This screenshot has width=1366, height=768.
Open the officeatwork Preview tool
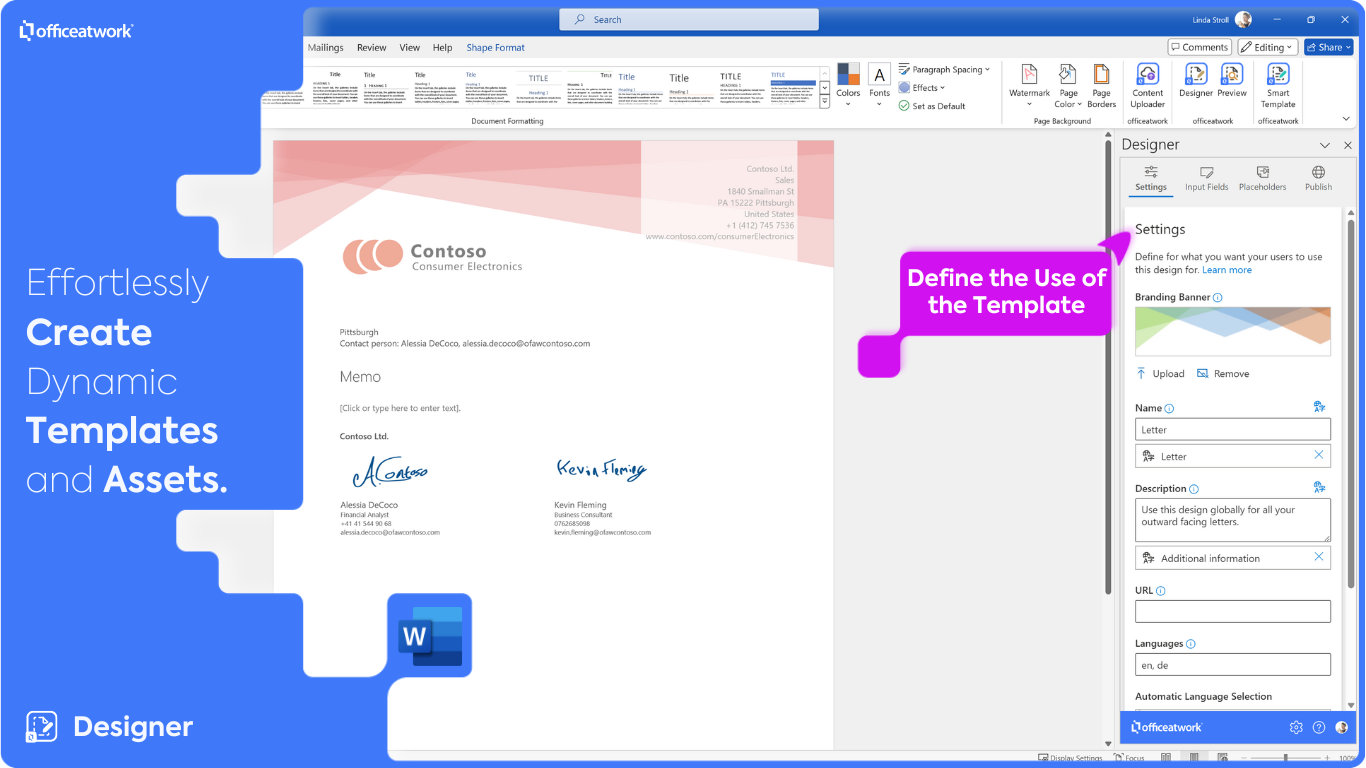(x=1232, y=81)
